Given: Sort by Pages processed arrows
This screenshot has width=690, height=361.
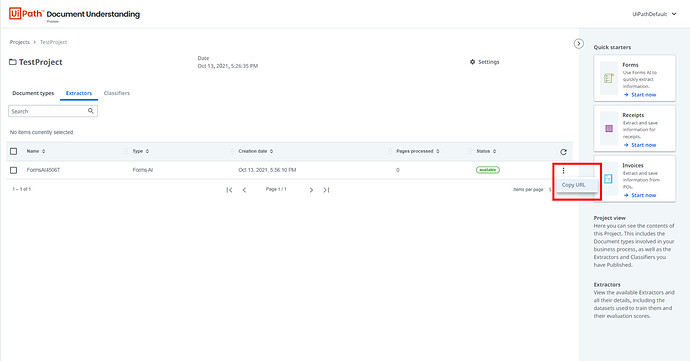Looking at the screenshot, I should [438, 151].
